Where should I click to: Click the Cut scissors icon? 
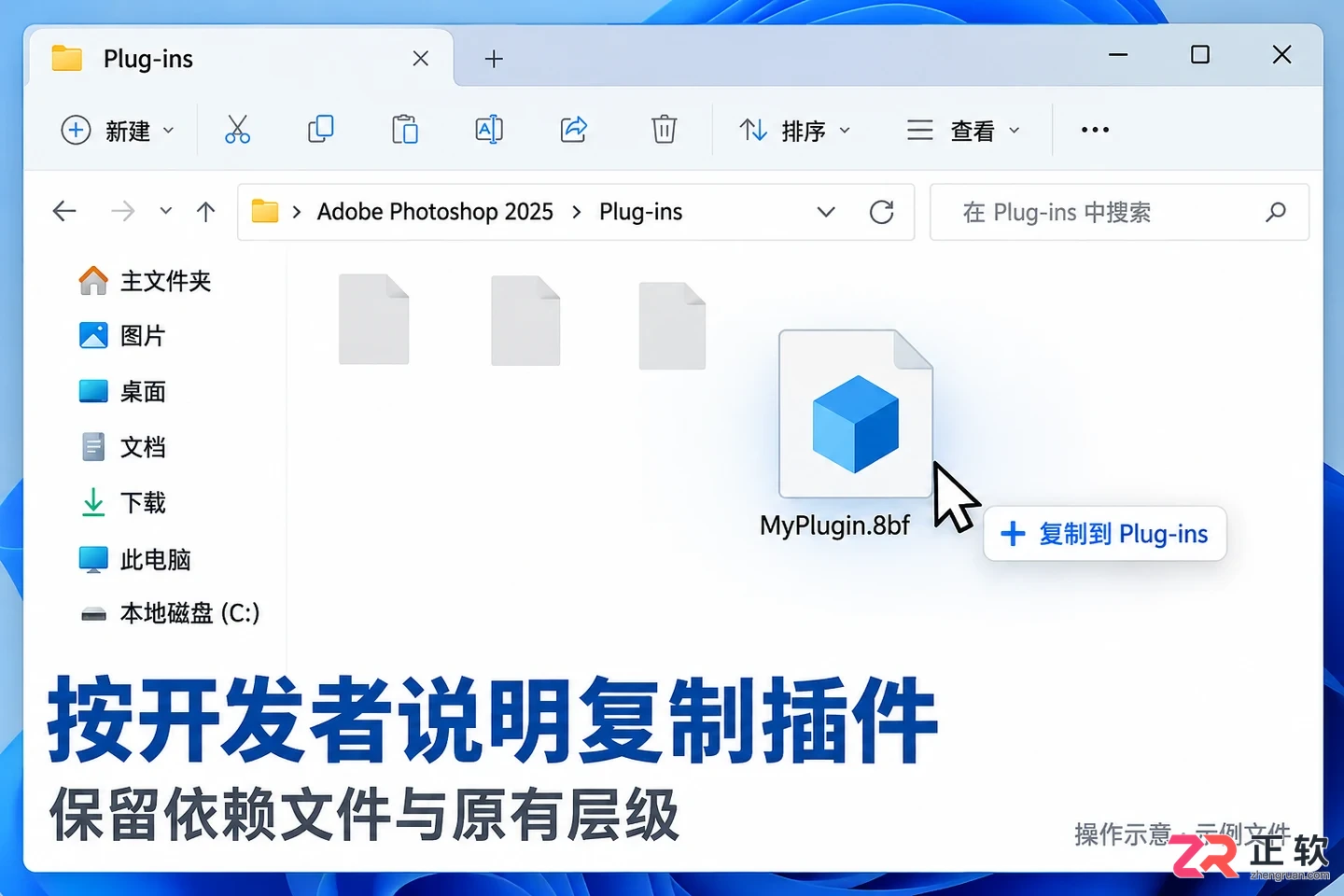(x=237, y=130)
